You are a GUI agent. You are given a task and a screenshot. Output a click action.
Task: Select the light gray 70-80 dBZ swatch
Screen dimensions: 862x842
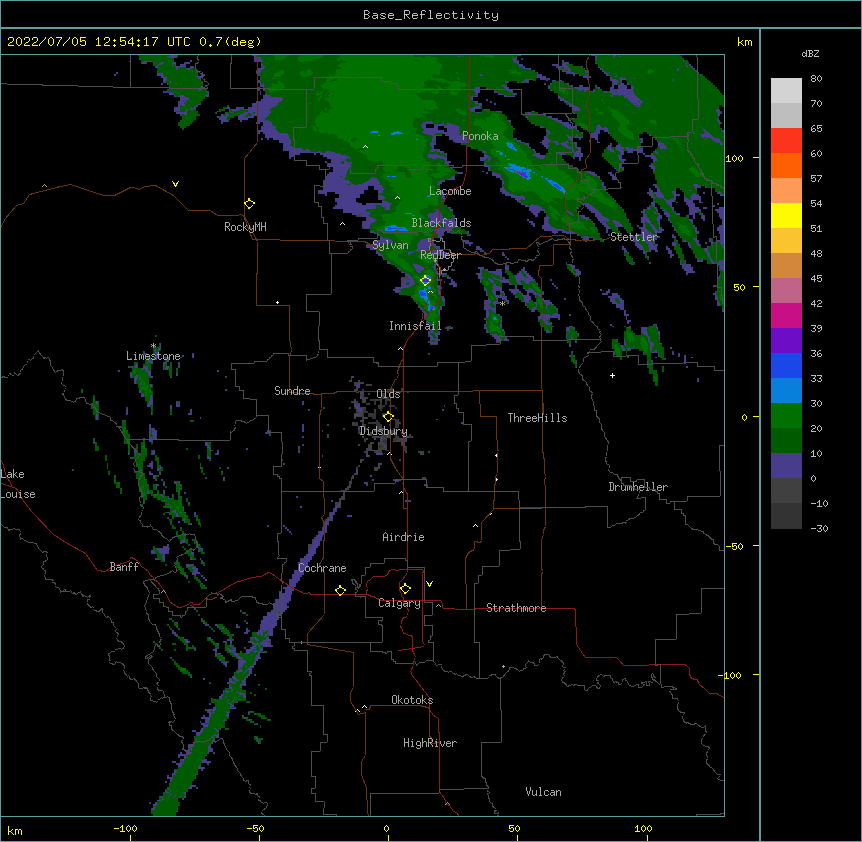[x=786, y=91]
